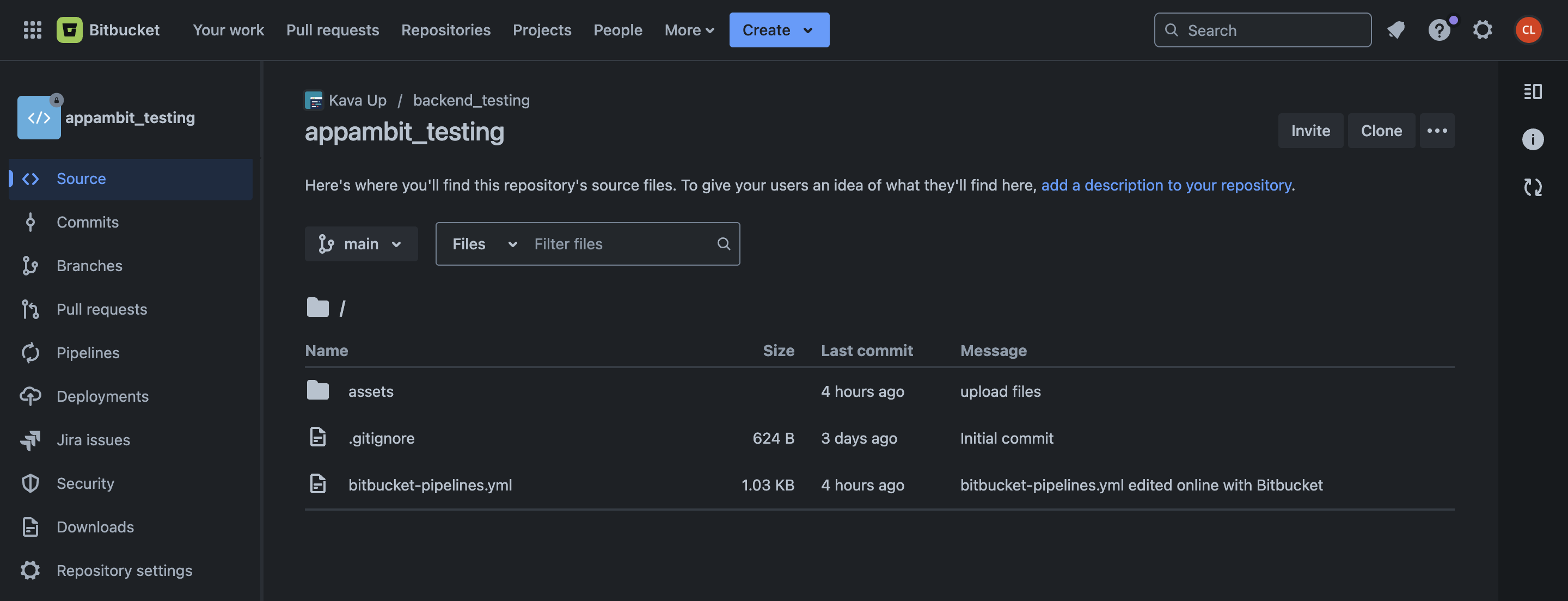Click the CL user avatar
This screenshot has height=601, width=1568.
point(1528,30)
